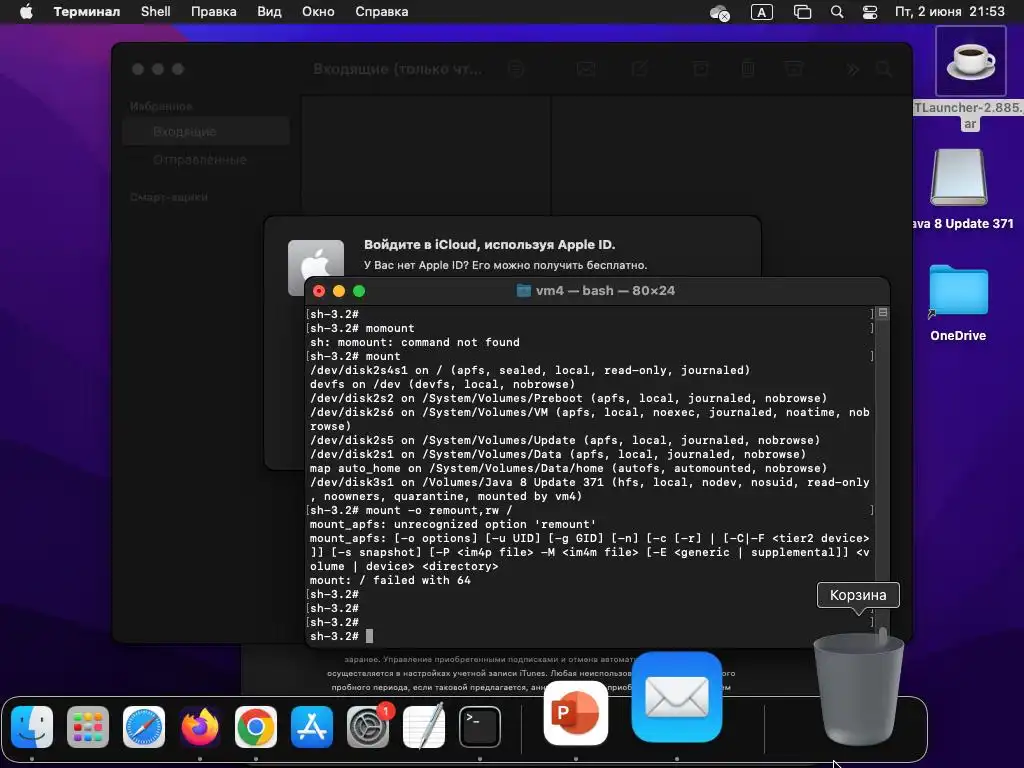Image resolution: width=1024 pixels, height=768 pixels.
Task: Open Launchpad from the Dock
Action: [88, 727]
